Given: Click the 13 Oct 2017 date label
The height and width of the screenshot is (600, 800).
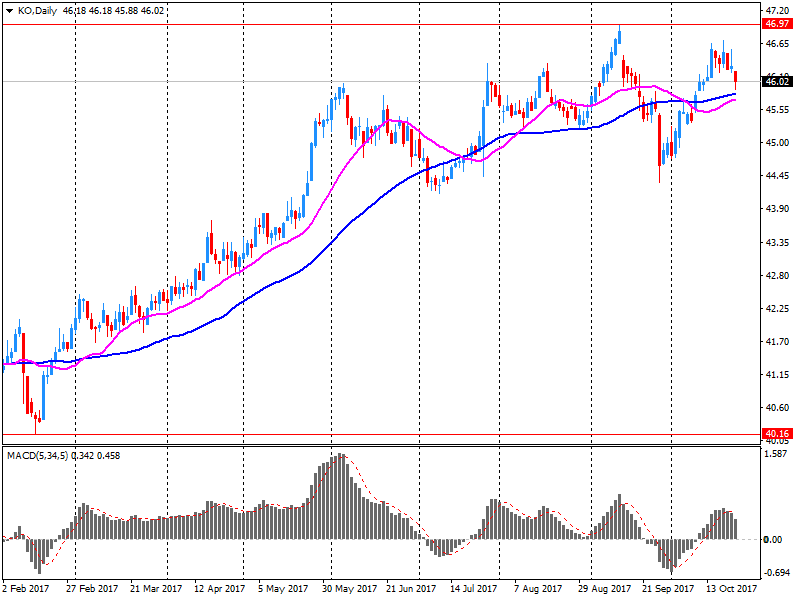Looking at the screenshot, I should click(x=732, y=589).
